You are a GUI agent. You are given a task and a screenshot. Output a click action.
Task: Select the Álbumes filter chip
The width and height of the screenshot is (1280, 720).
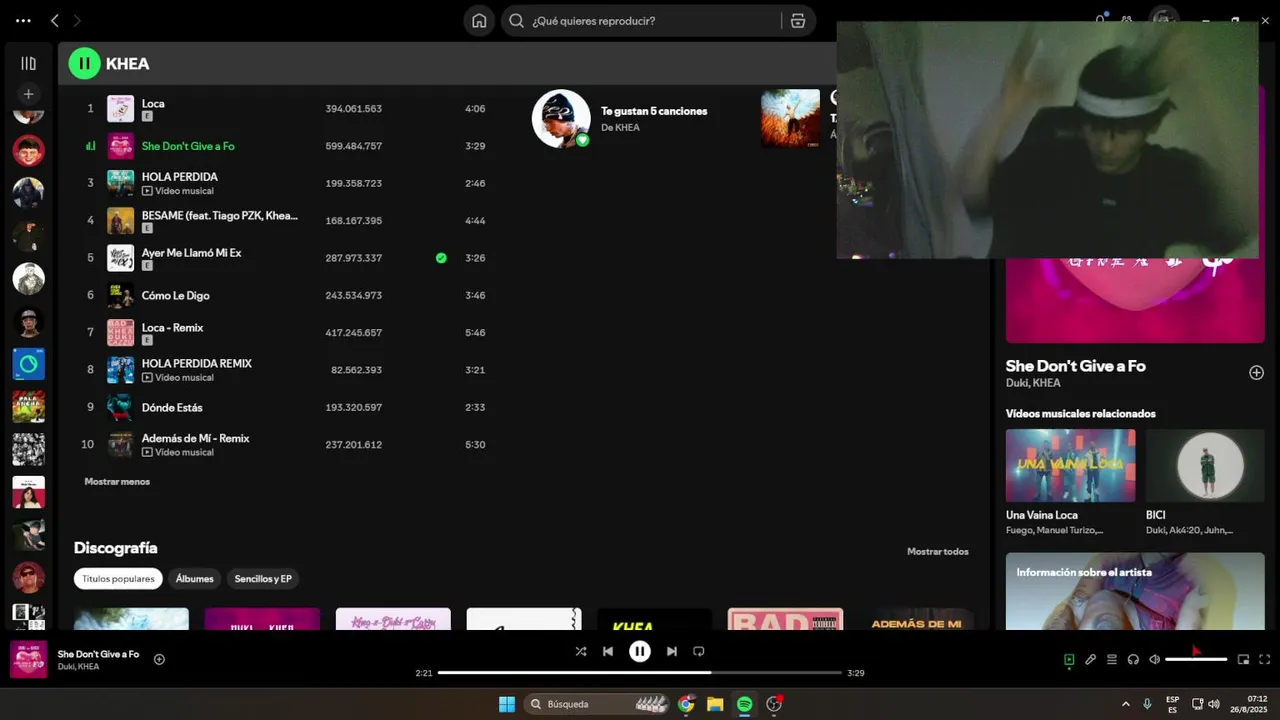pos(195,579)
